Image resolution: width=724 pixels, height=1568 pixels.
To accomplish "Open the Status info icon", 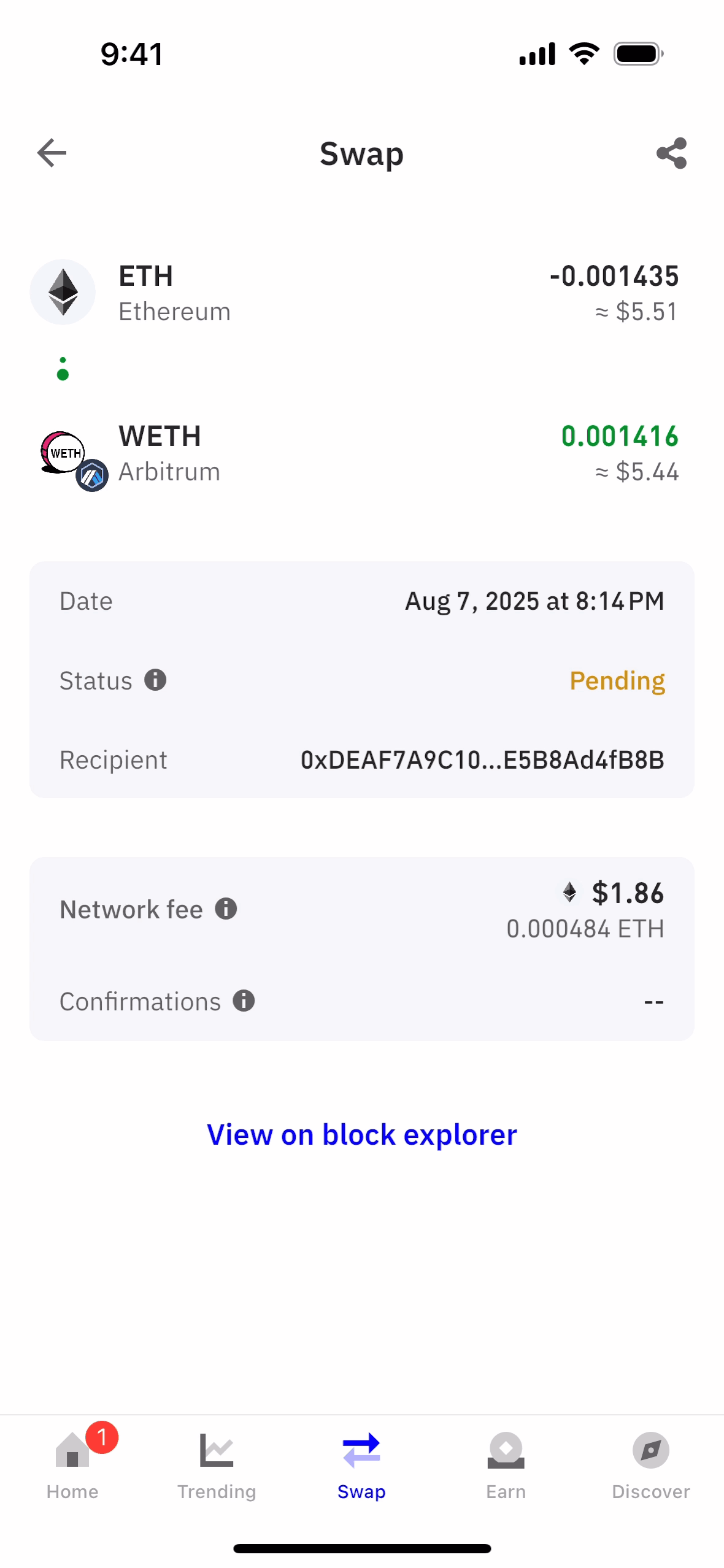I will point(155,680).
